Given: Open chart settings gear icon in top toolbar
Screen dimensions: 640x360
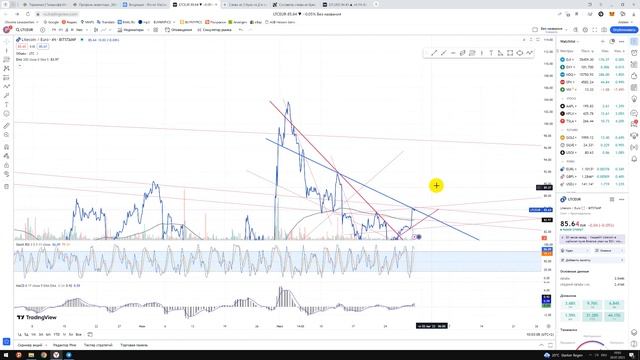Looking at the screenshot, I should [x=585, y=30].
